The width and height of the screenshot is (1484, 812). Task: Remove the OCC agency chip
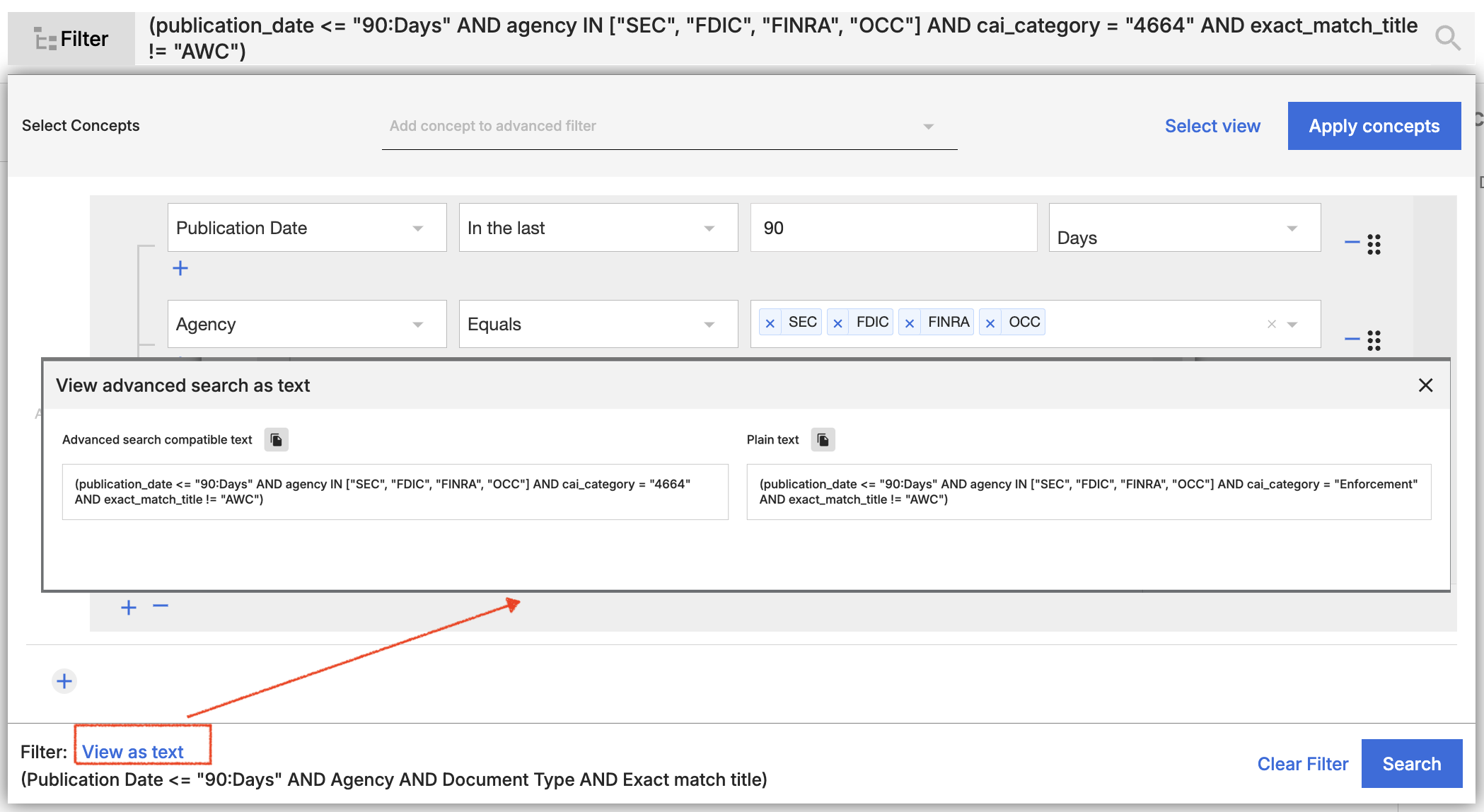[x=990, y=323]
